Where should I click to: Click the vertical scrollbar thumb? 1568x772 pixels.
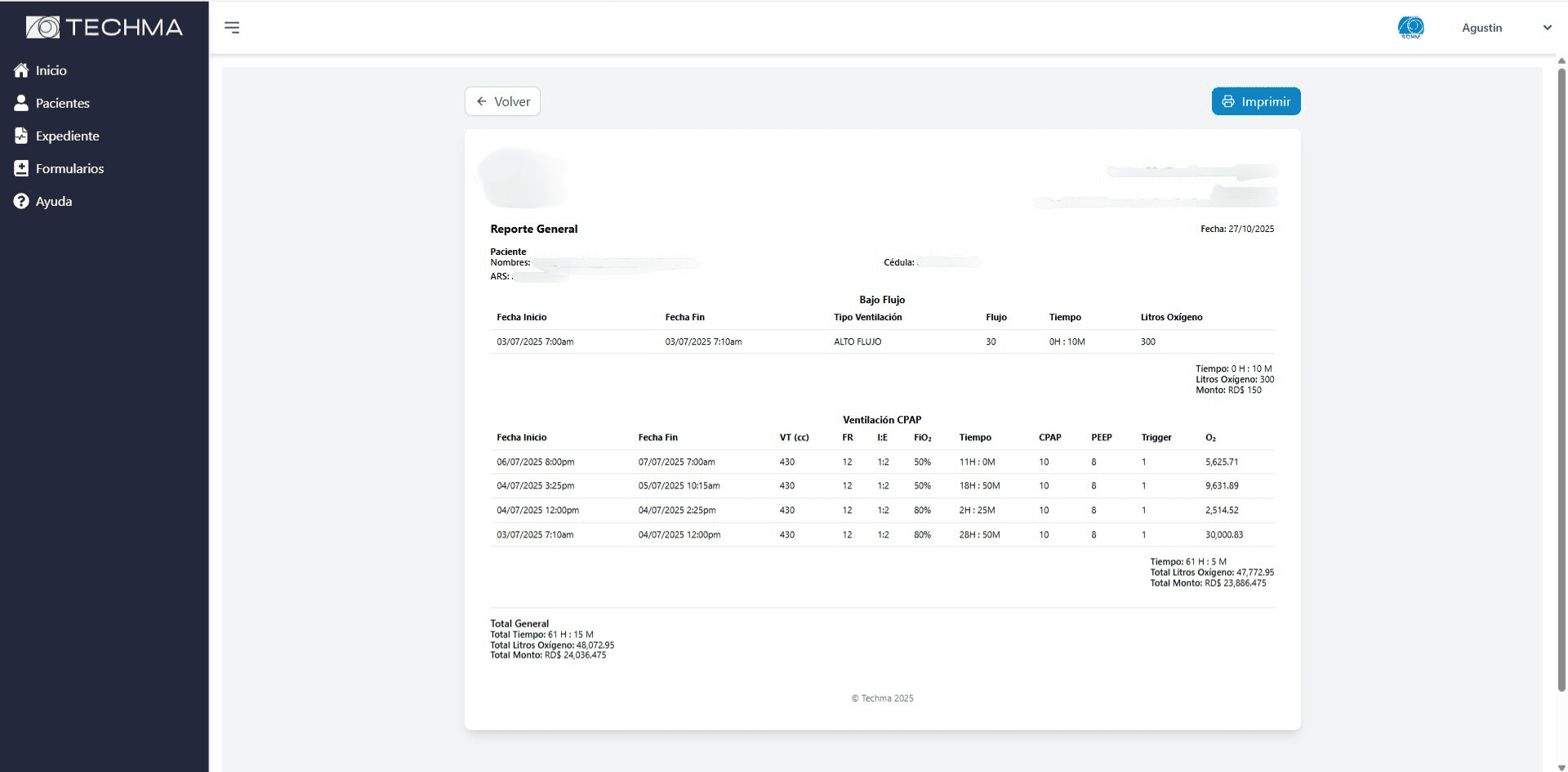click(x=1561, y=376)
